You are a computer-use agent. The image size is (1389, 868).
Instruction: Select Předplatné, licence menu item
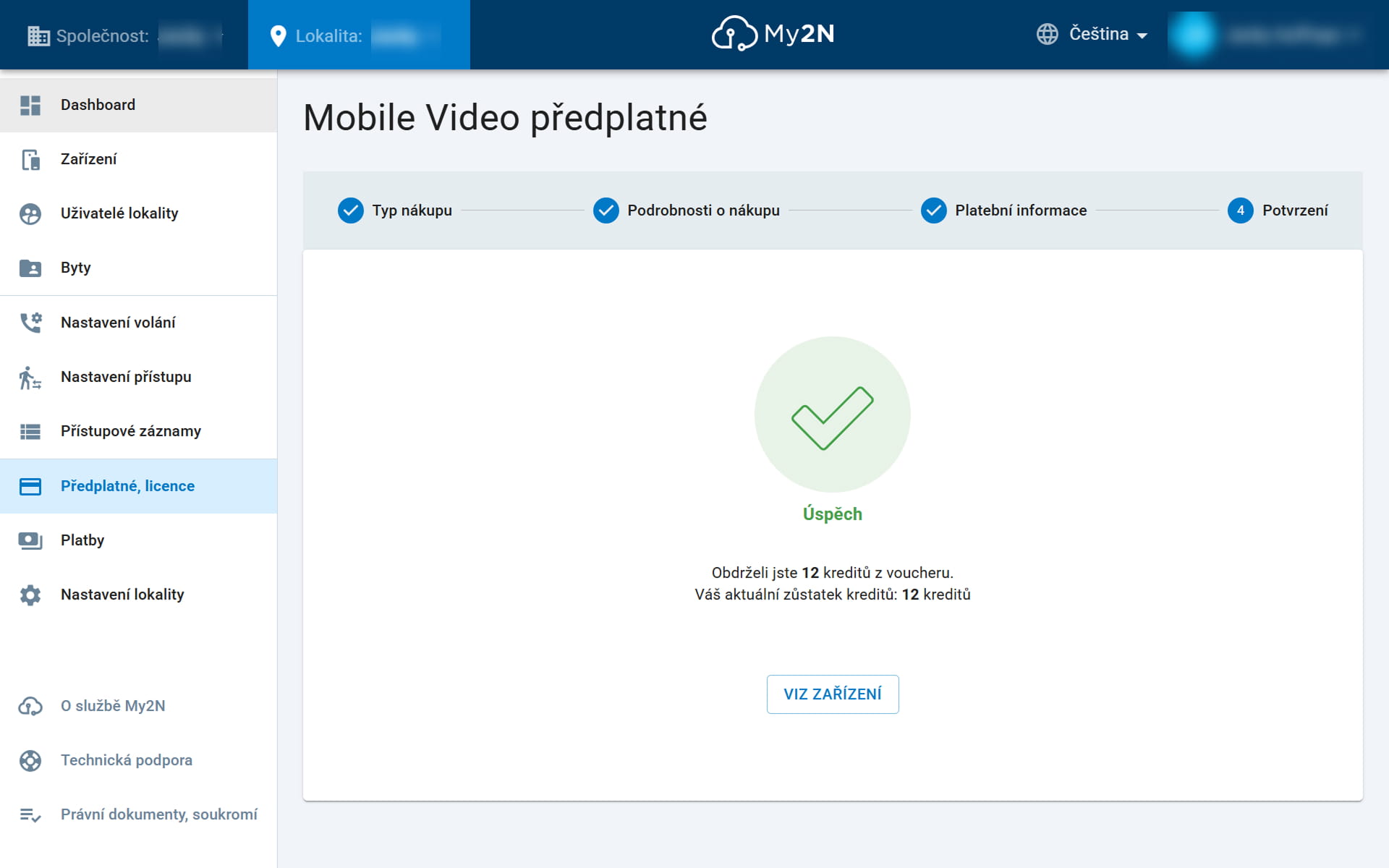coord(138,486)
